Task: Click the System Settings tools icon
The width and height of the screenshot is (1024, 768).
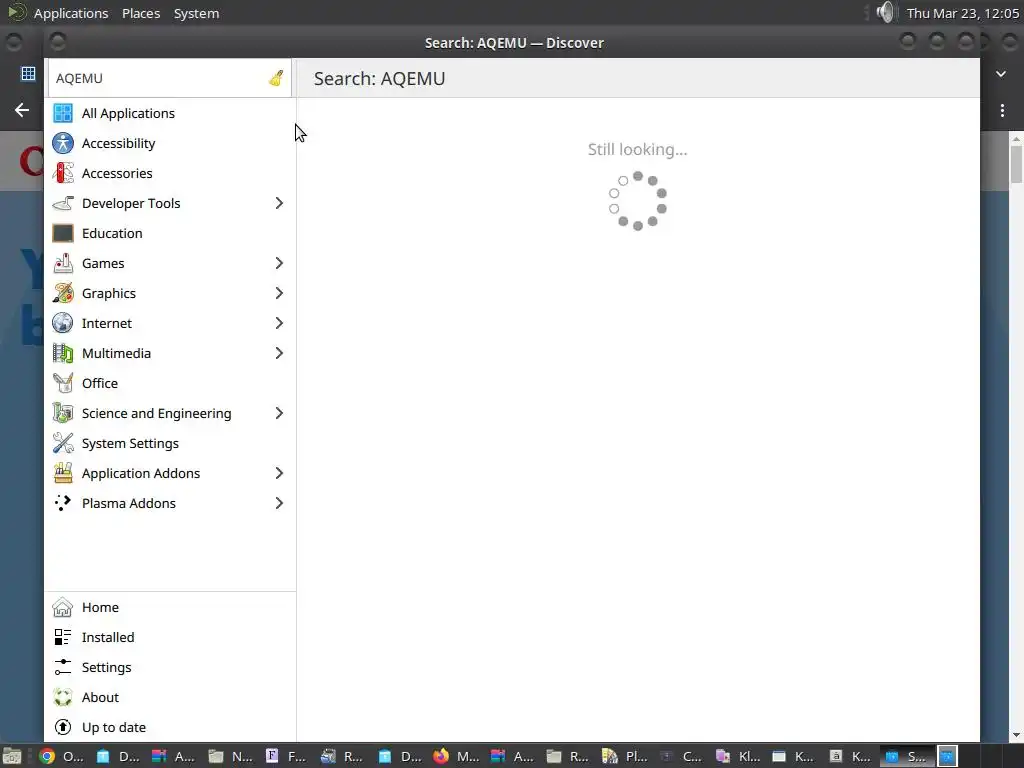Action: click(x=63, y=443)
